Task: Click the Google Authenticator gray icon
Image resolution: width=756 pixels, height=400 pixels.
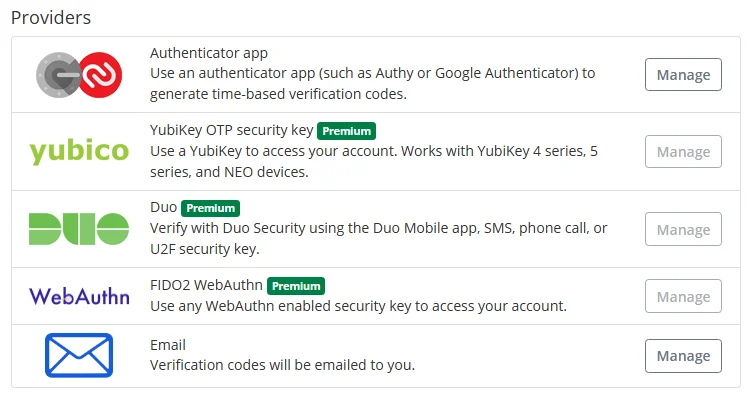Action: (57, 75)
